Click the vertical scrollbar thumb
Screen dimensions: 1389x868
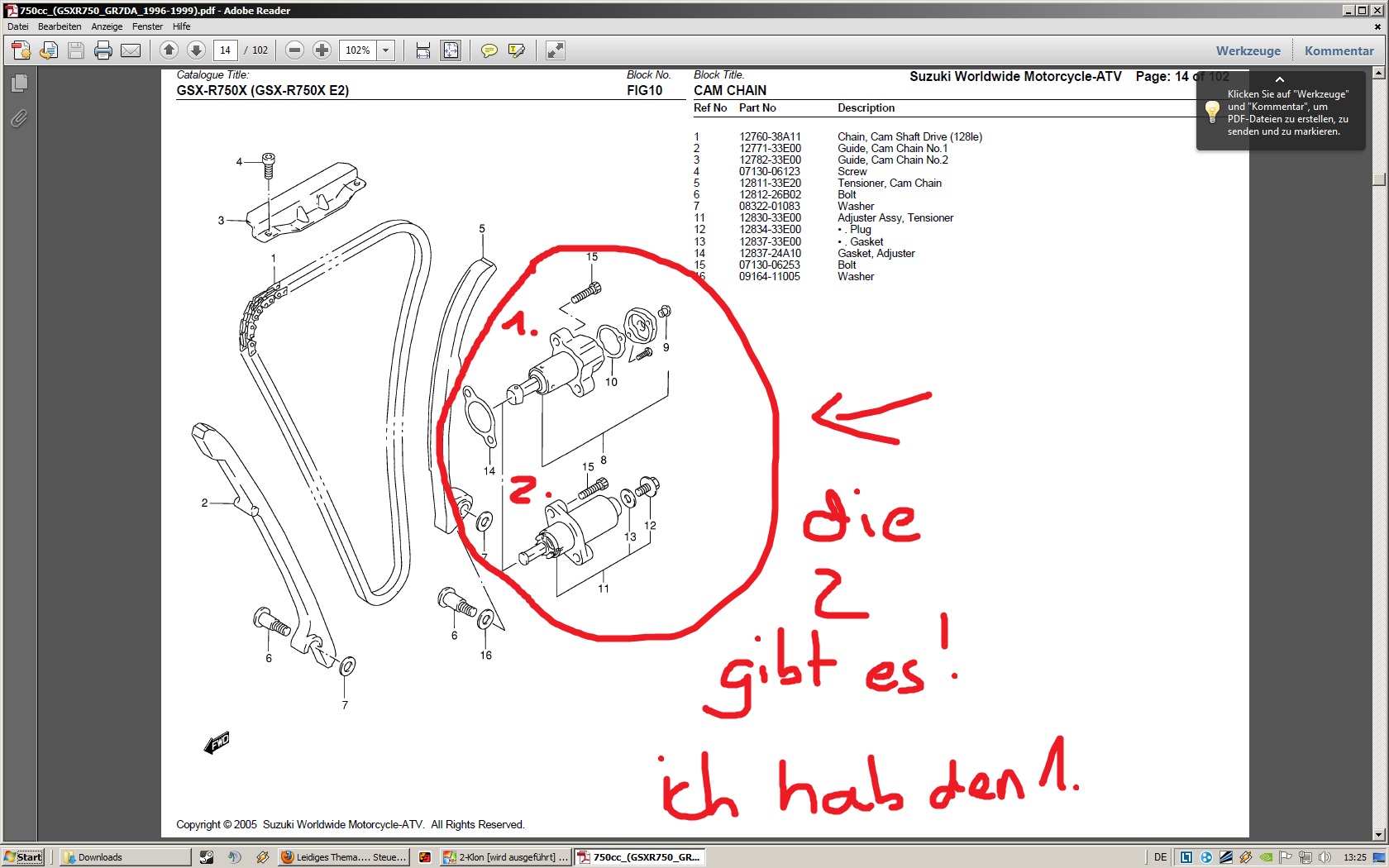point(1379,179)
